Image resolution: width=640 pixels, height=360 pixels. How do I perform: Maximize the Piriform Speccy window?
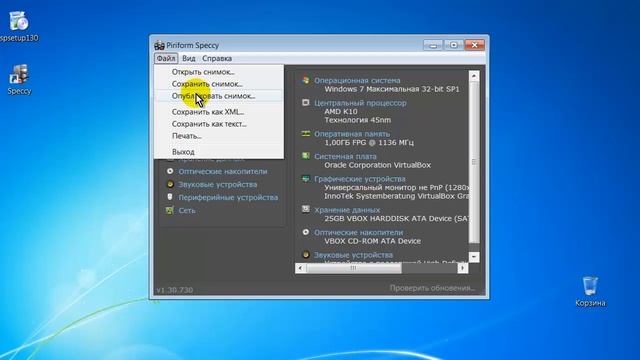[453, 45]
